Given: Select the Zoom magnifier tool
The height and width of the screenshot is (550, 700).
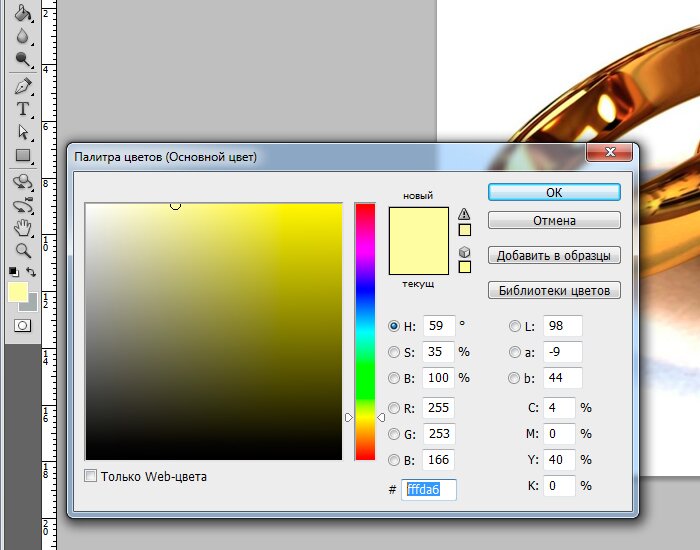Looking at the screenshot, I should pos(22,250).
